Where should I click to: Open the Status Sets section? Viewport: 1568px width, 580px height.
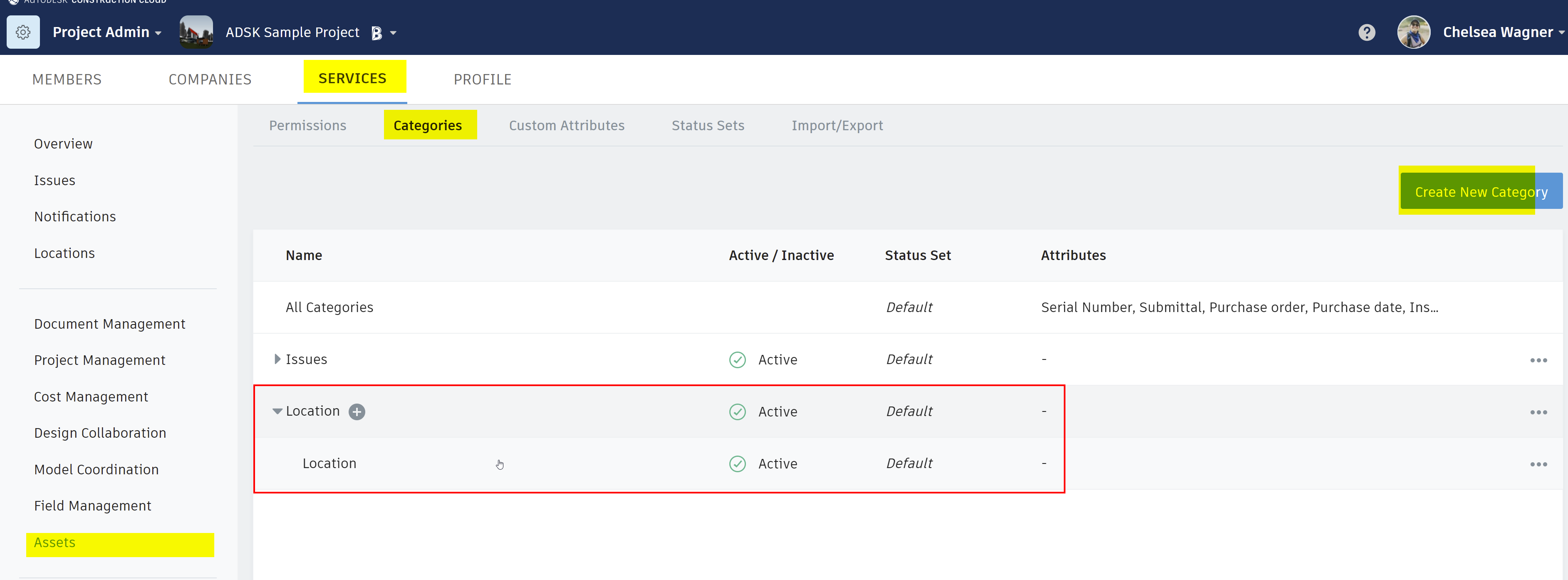707,125
